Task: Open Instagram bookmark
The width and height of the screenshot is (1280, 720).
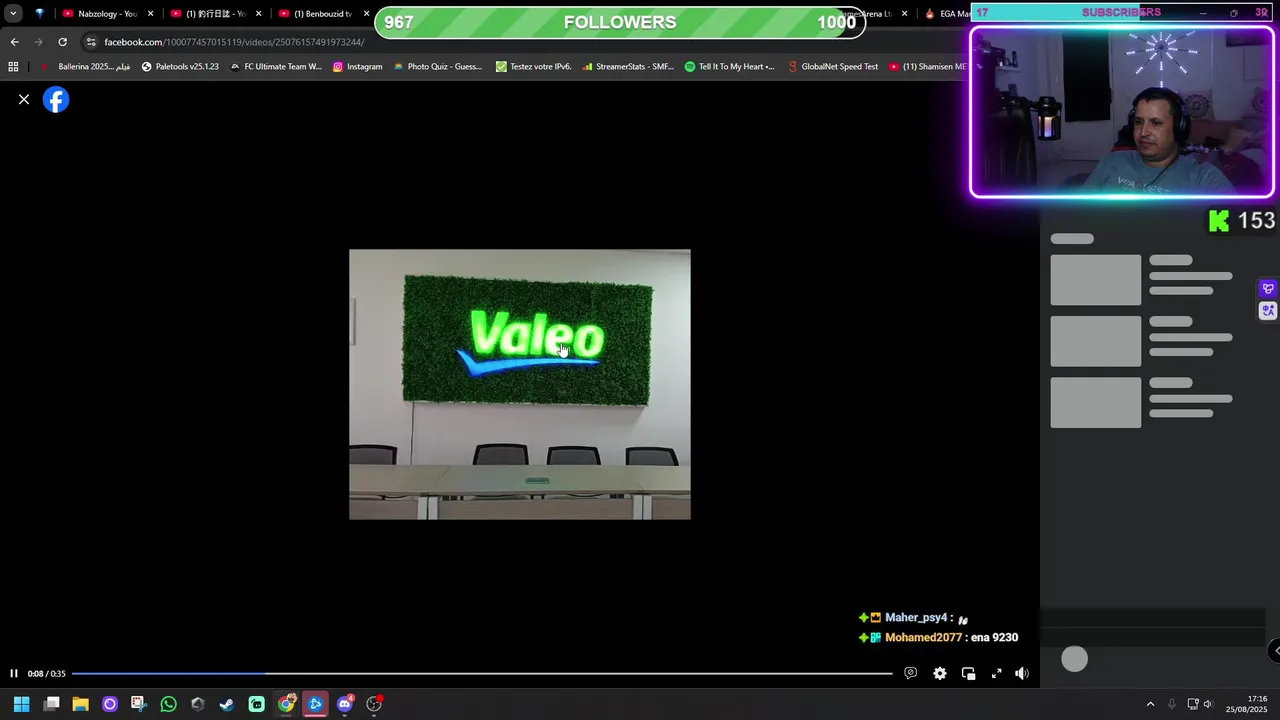Action: click(x=357, y=67)
